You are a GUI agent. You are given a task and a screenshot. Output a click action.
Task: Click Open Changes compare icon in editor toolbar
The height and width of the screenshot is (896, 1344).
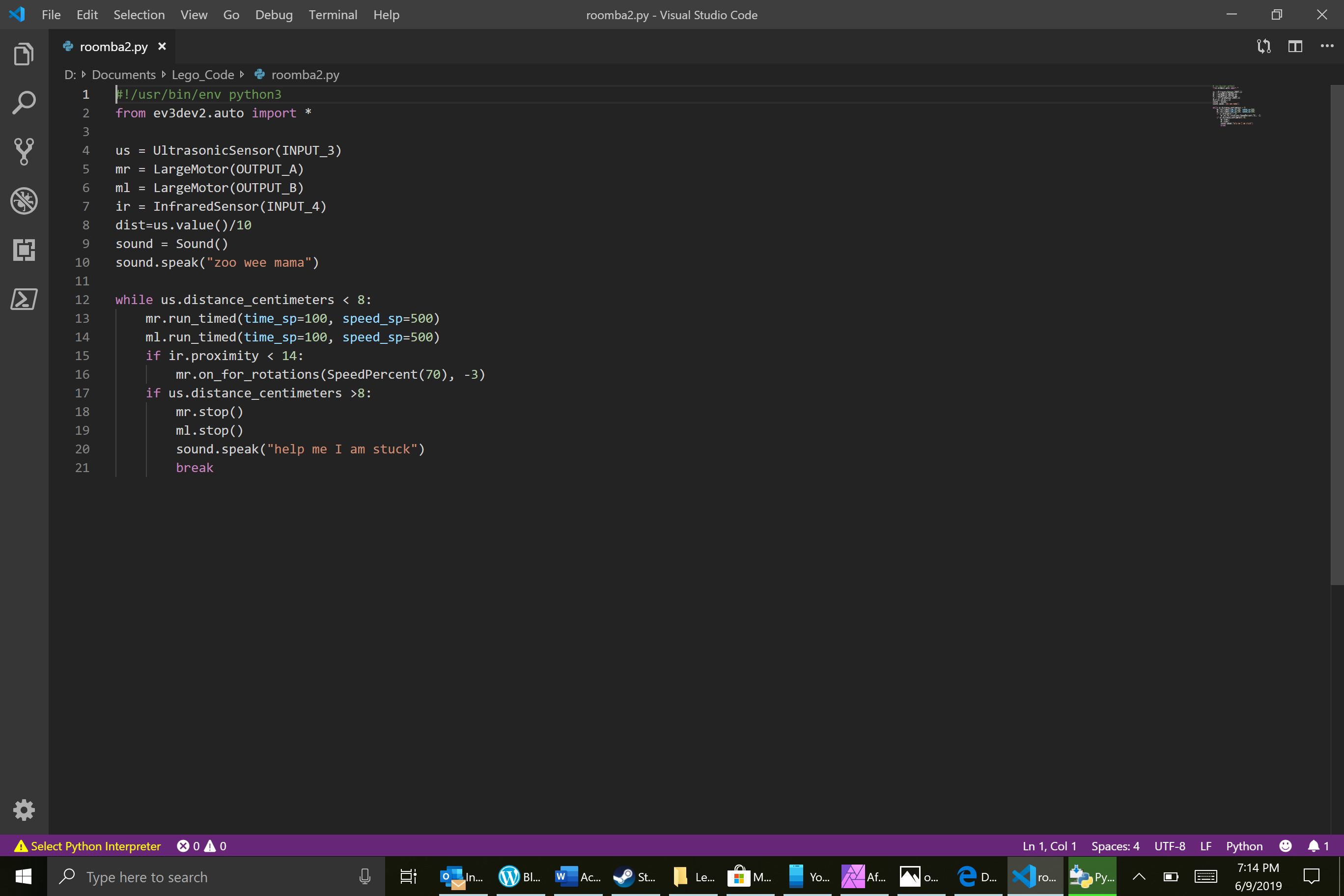pos(1263,46)
